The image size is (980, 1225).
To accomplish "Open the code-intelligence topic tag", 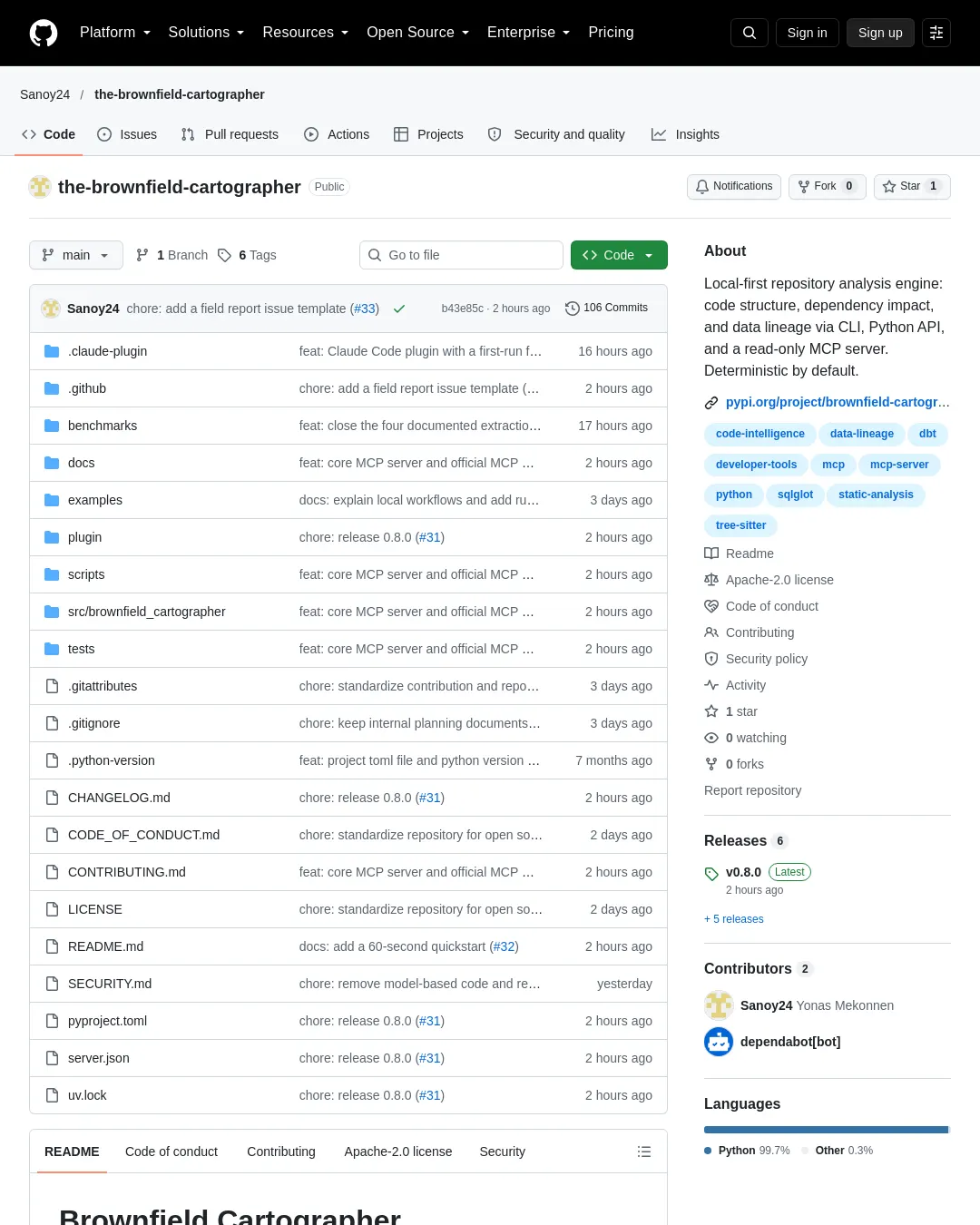I will click(760, 434).
